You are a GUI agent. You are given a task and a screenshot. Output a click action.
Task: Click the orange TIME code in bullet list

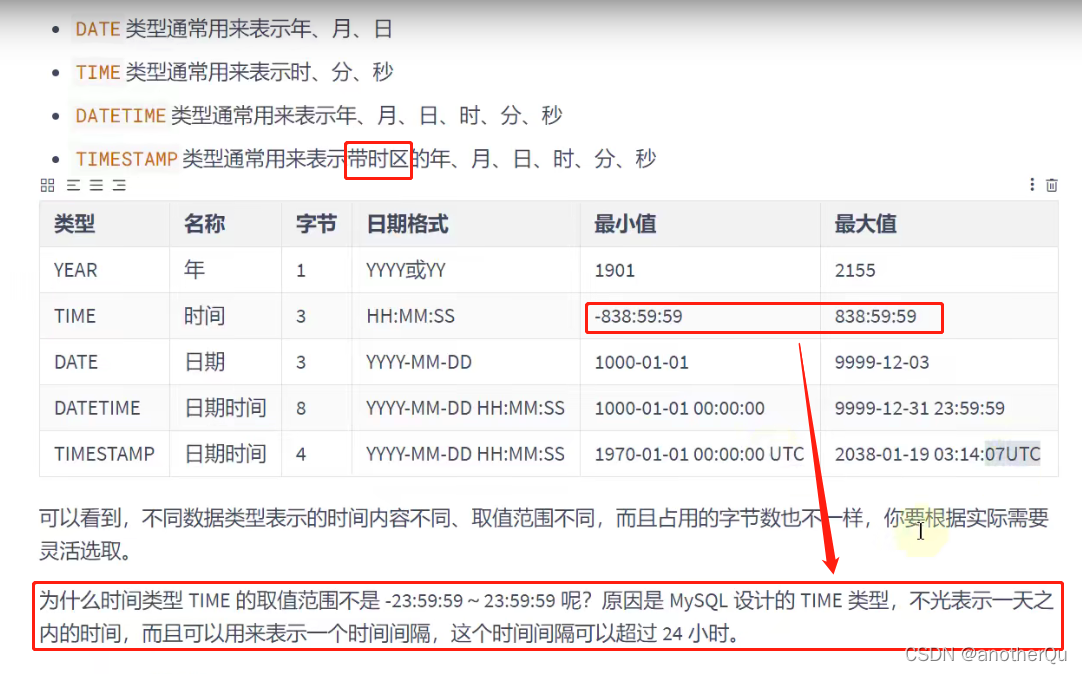[98, 72]
